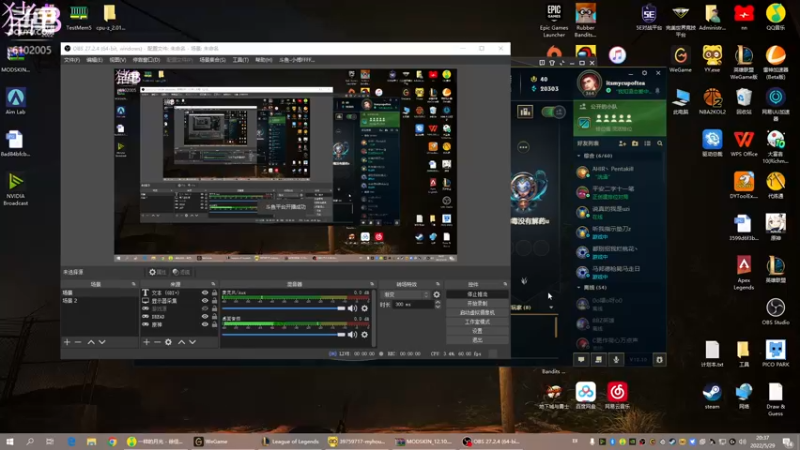Toggle the green switch in League lobby
This screenshot has width=800, height=450.
[553, 112]
